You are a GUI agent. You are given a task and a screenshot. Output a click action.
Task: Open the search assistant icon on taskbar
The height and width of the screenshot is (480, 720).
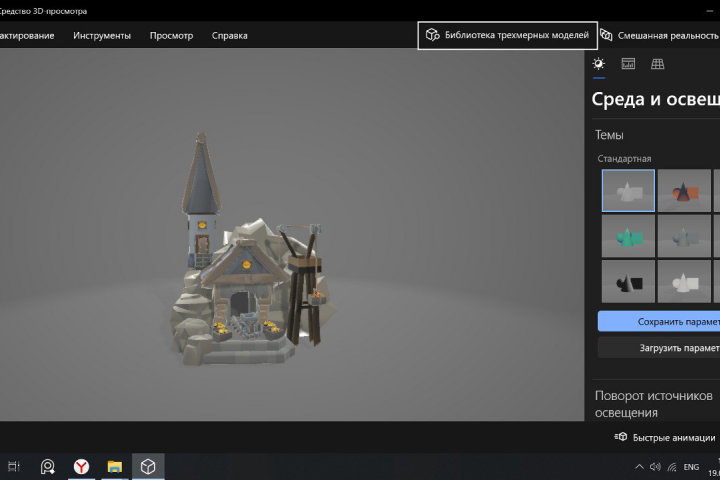tap(47, 467)
